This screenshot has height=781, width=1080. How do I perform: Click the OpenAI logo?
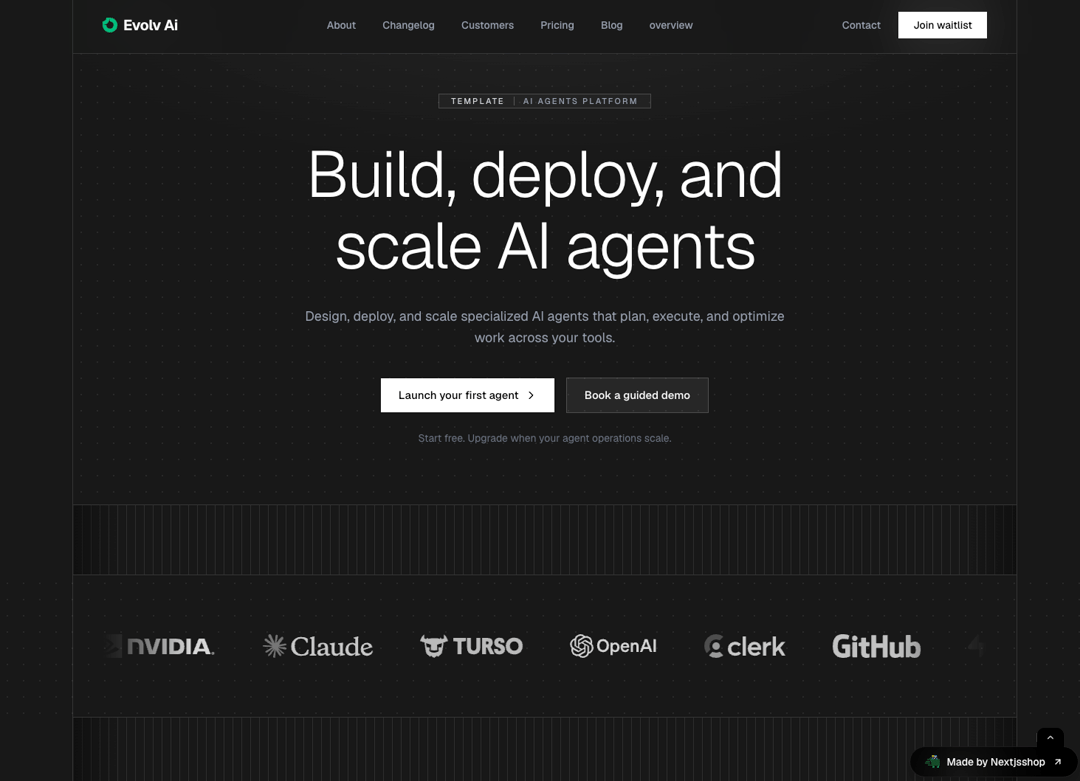tap(613, 646)
